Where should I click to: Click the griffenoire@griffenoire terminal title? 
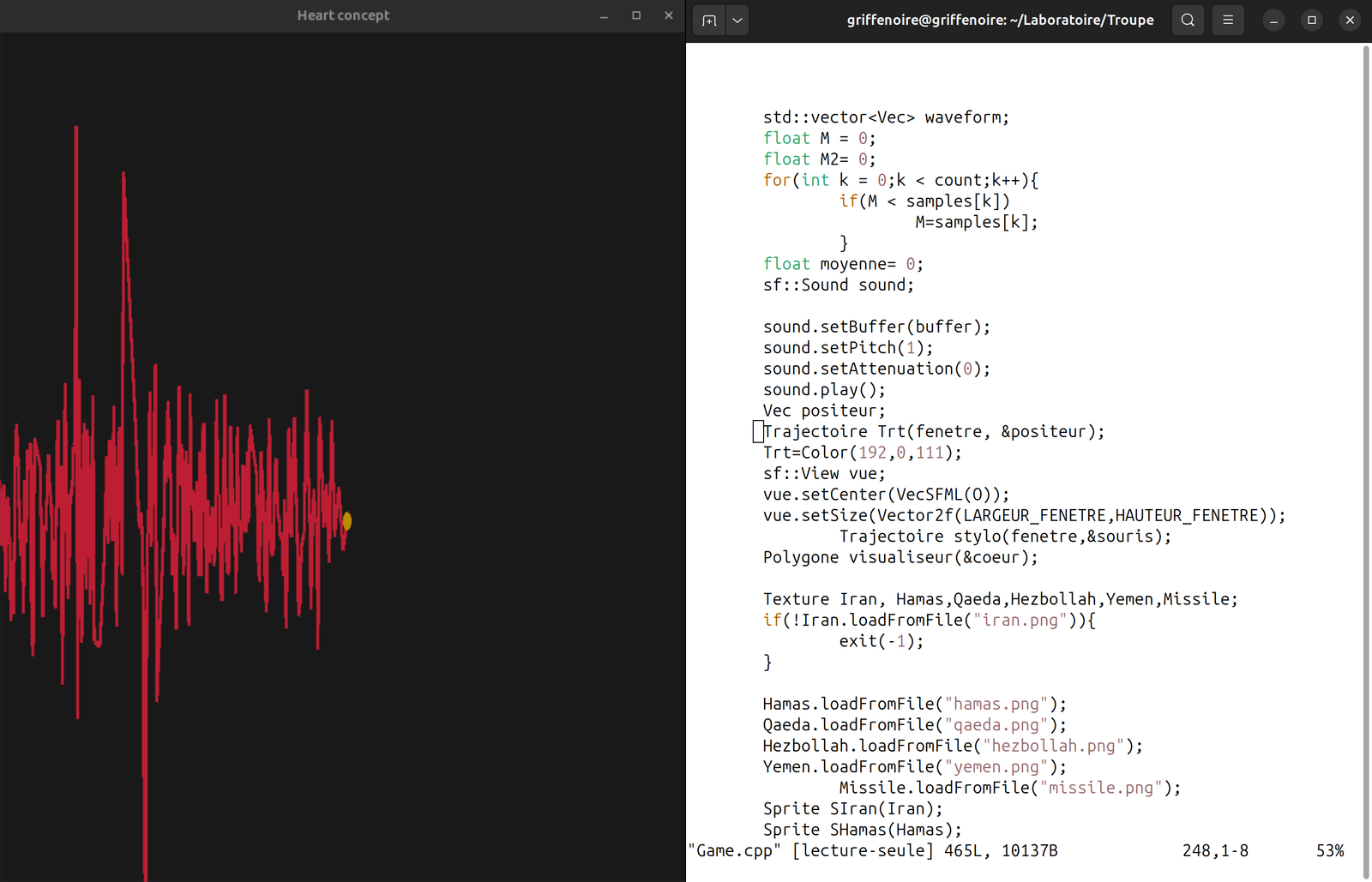[x=1000, y=21]
